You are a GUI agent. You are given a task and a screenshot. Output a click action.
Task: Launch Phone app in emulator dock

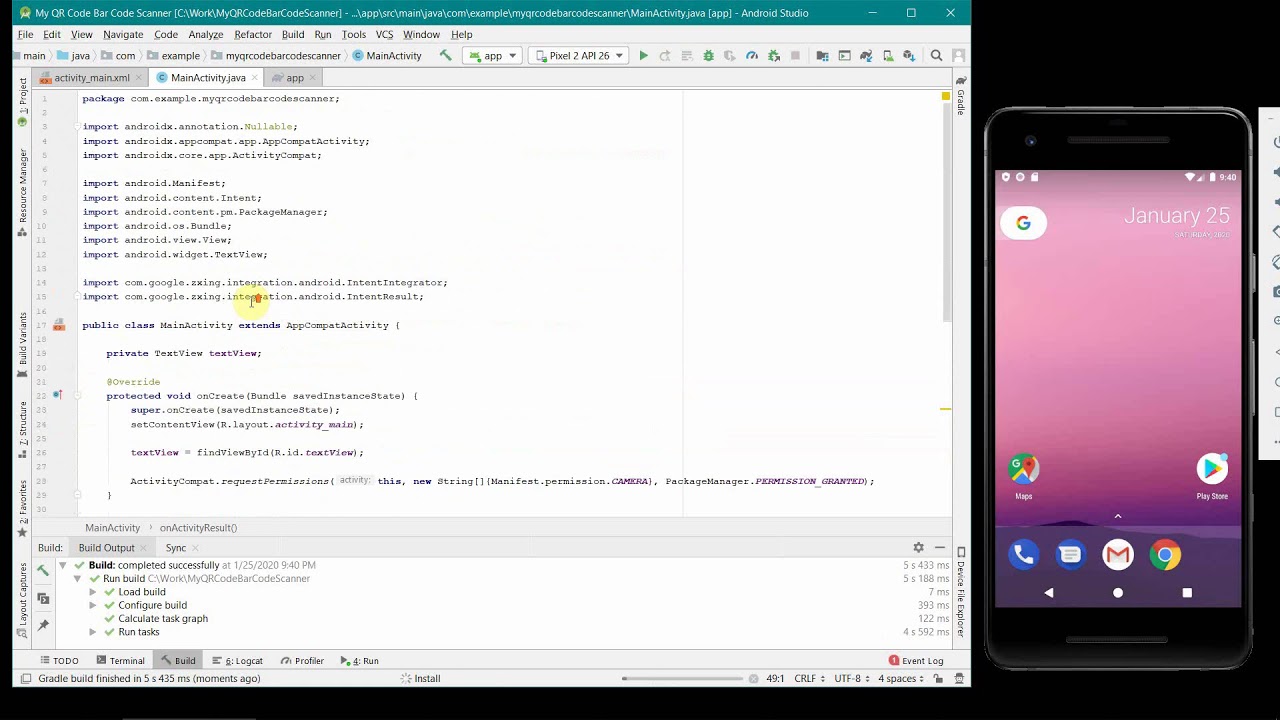[1023, 555]
